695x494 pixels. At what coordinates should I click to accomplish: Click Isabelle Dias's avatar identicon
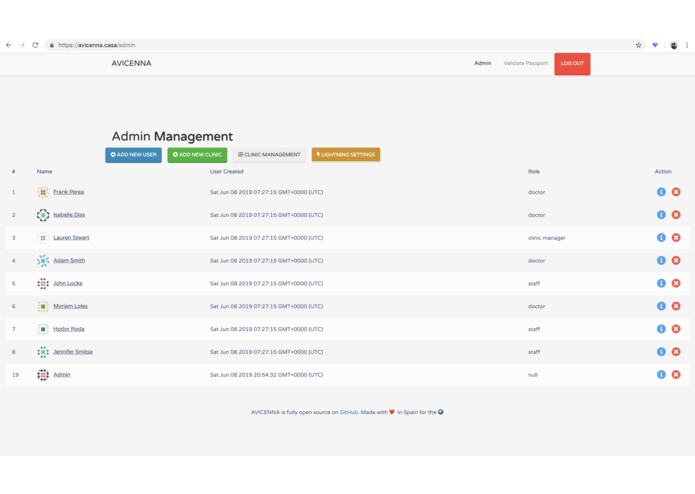point(43,215)
